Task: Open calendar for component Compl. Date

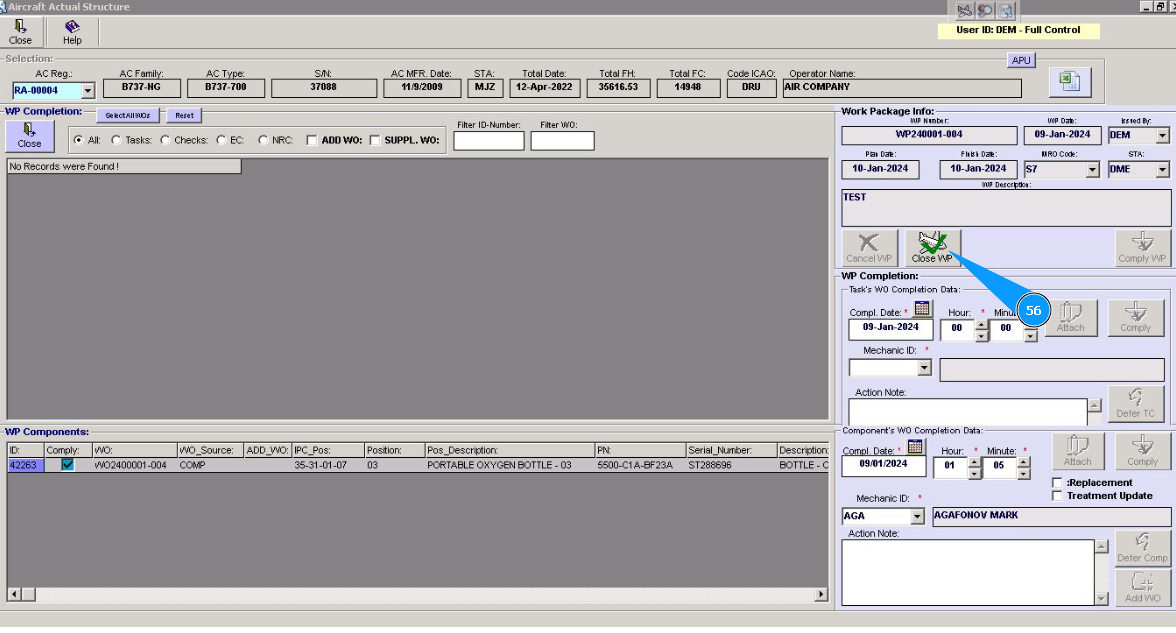Action: [915, 447]
